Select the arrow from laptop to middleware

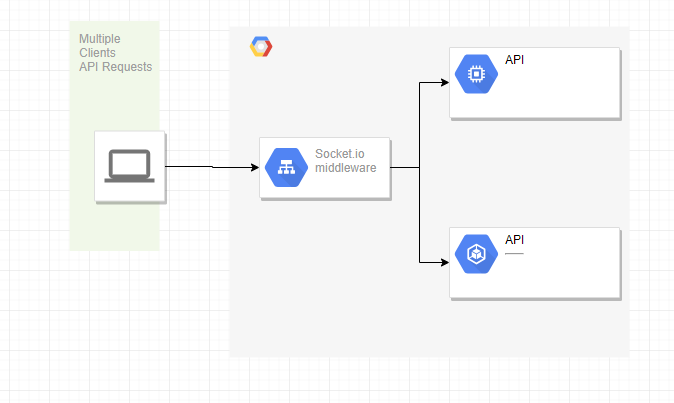(x=212, y=167)
